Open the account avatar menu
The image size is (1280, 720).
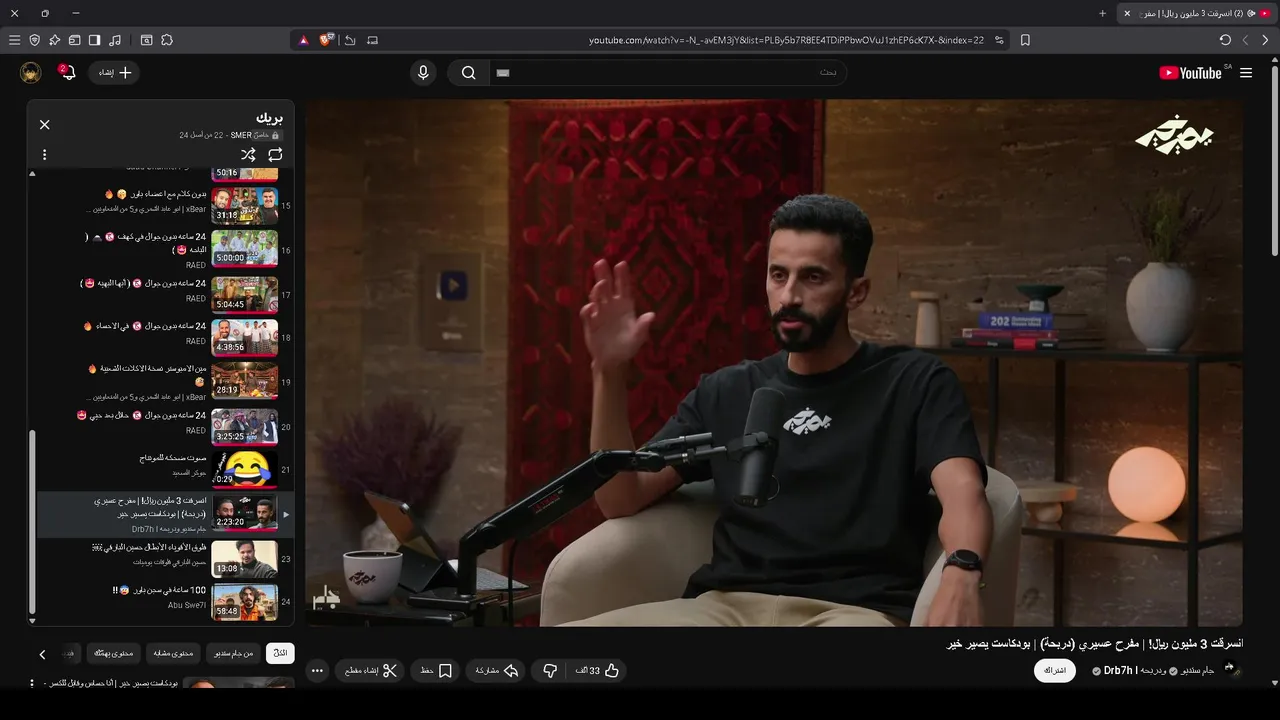click(x=30, y=72)
